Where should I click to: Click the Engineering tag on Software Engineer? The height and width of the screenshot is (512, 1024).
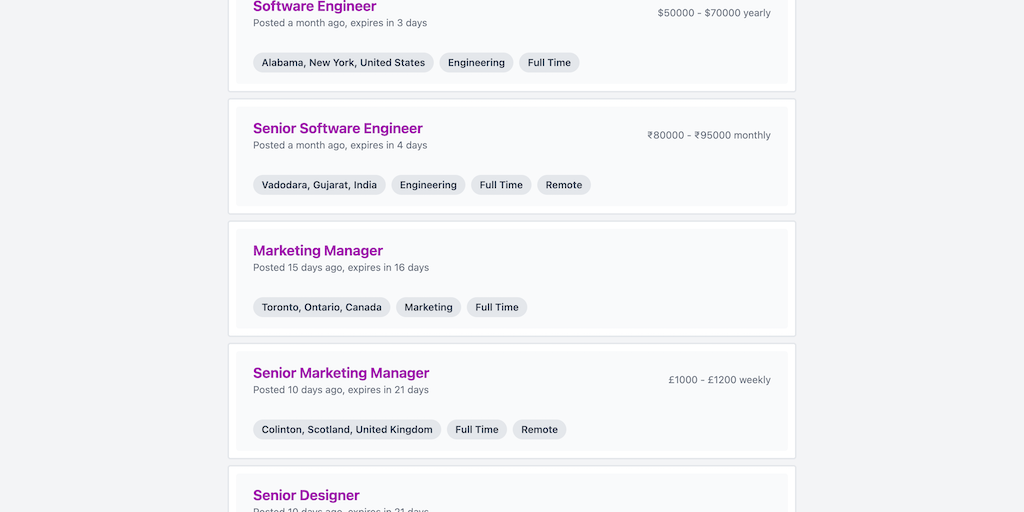coord(476,62)
